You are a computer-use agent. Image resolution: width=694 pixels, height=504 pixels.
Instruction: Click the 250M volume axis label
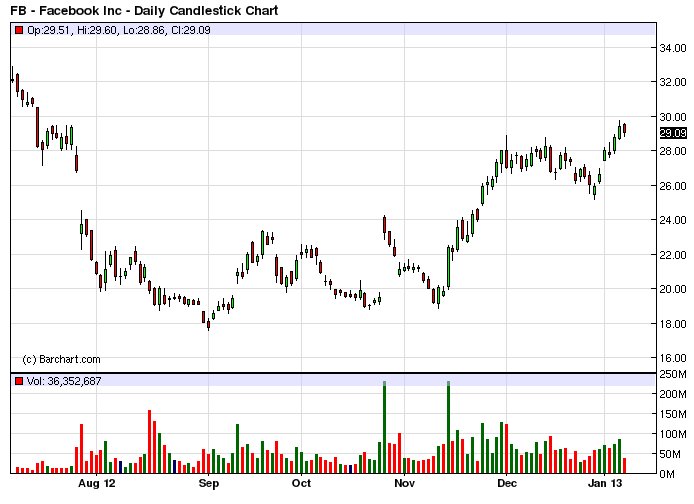click(x=673, y=374)
